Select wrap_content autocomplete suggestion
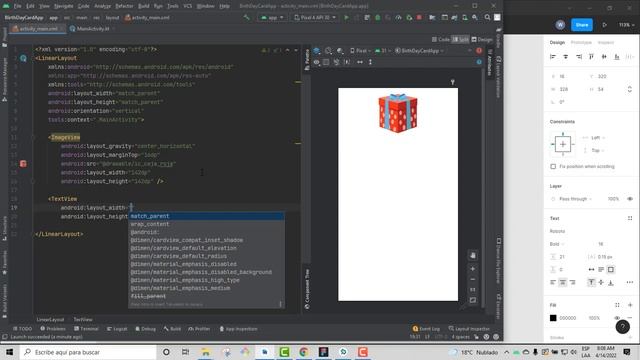The height and width of the screenshot is (360, 640). point(207,224)
